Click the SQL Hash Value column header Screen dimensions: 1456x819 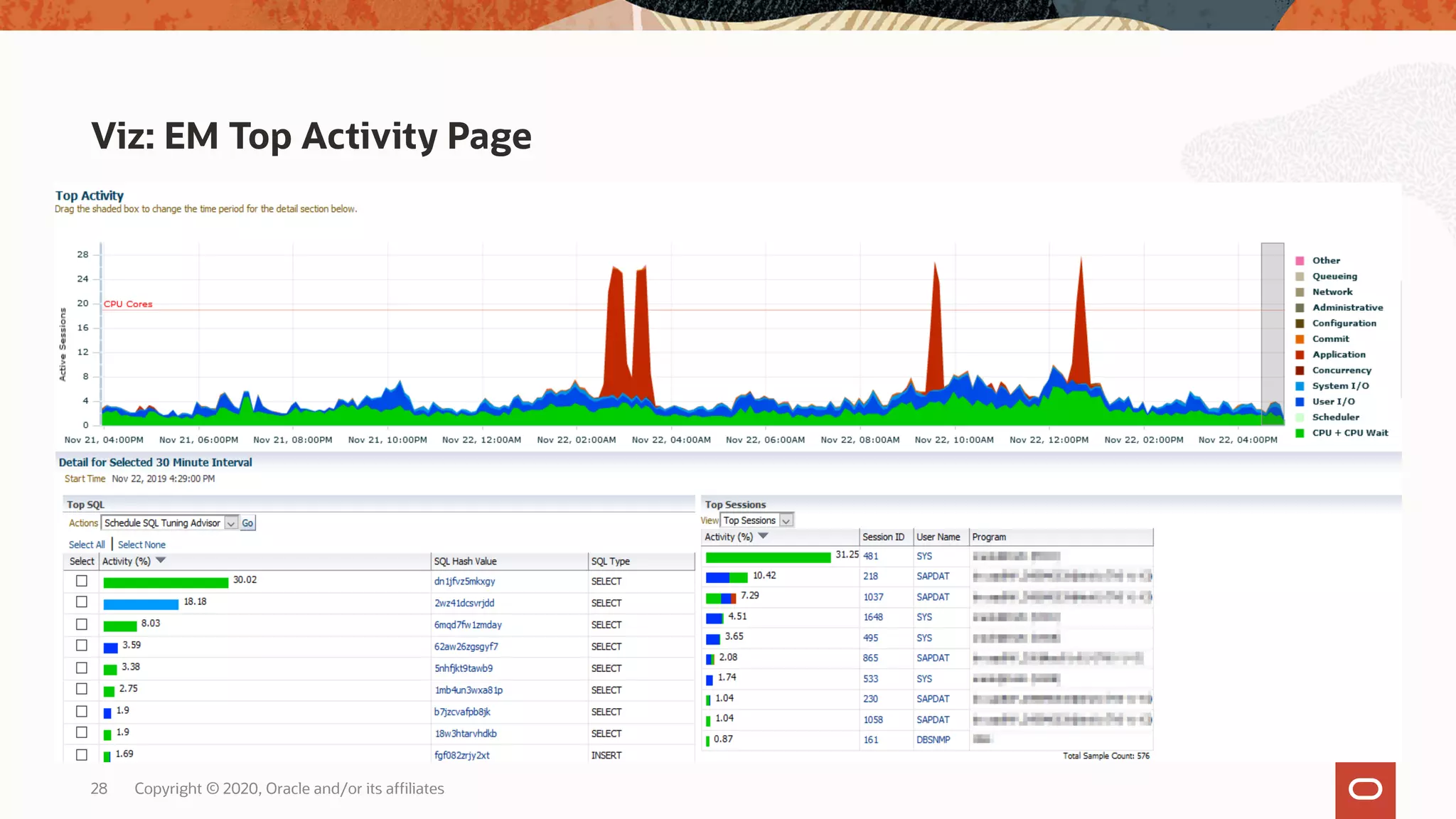click(510, 561)
